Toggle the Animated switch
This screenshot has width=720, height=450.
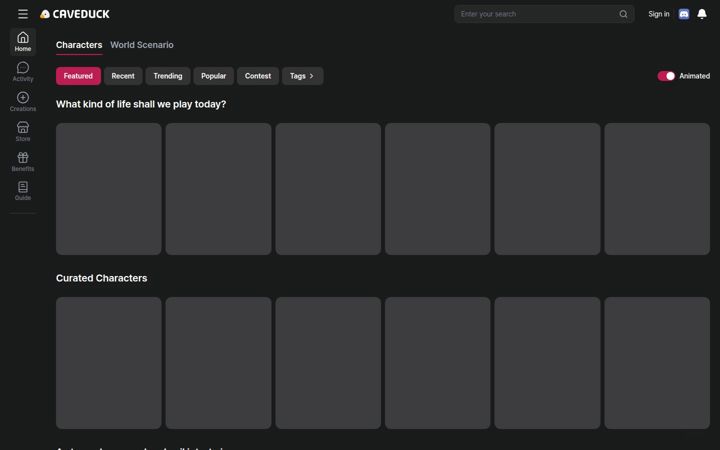[x=666, y=76]
